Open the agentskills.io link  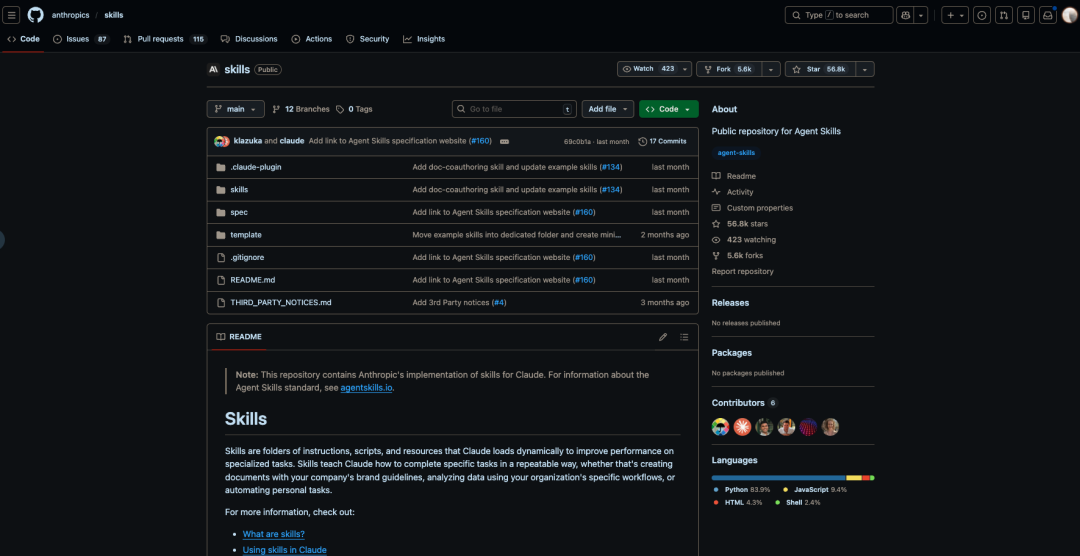click(366, 387)
